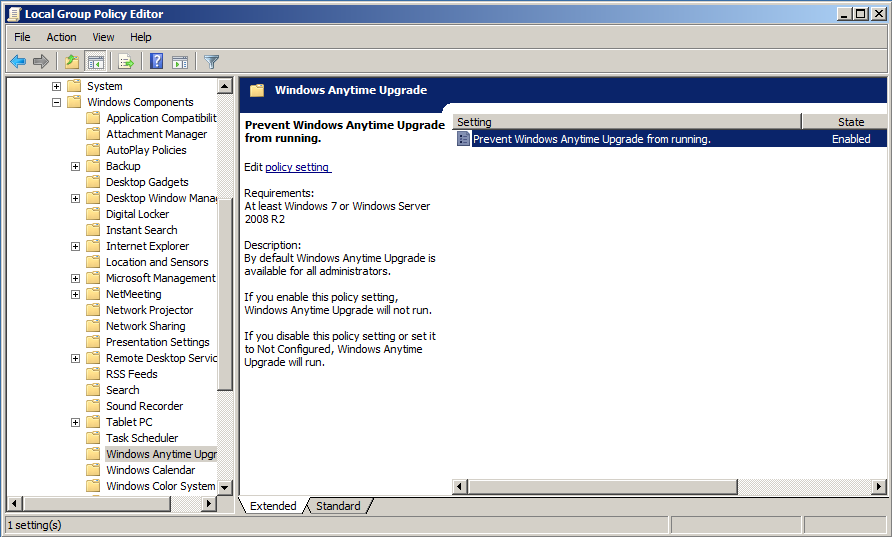Screen dimensions: 892x537
Task: Click folder icon next to Windows Calendar
Action: [93, 470]
